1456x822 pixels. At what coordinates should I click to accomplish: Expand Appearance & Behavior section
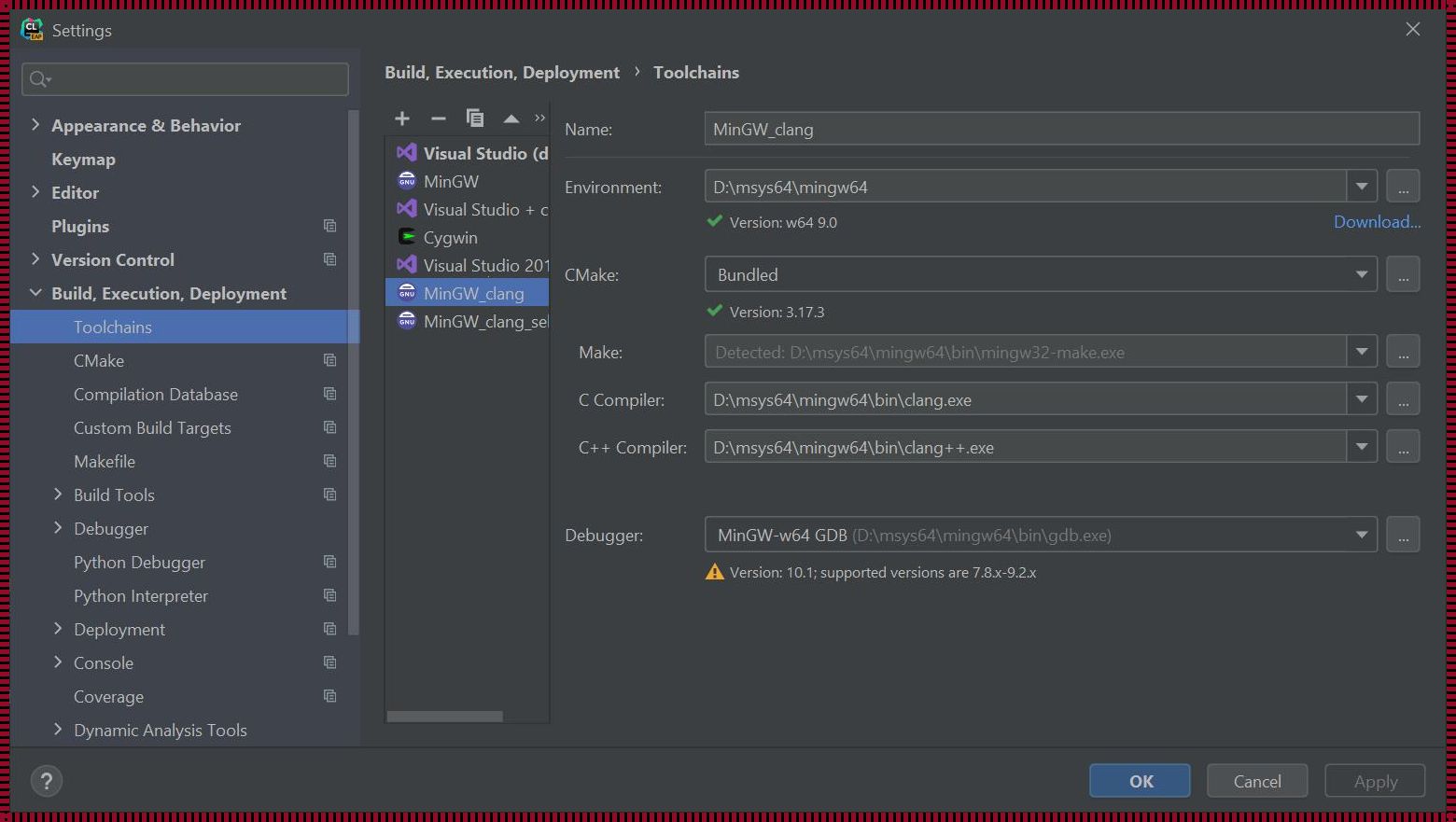(x=35, y=124)
